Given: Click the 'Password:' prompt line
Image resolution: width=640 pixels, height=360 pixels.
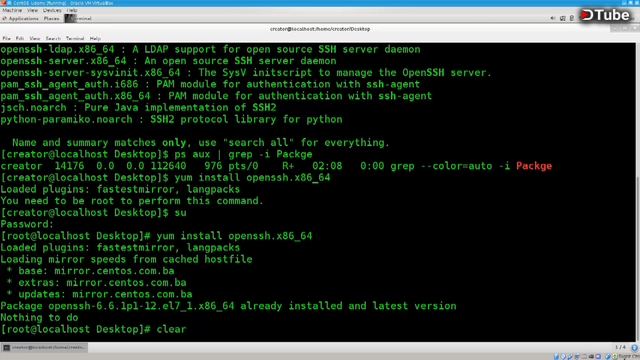Looking at the screenshot, I should [x=27, y=224].
